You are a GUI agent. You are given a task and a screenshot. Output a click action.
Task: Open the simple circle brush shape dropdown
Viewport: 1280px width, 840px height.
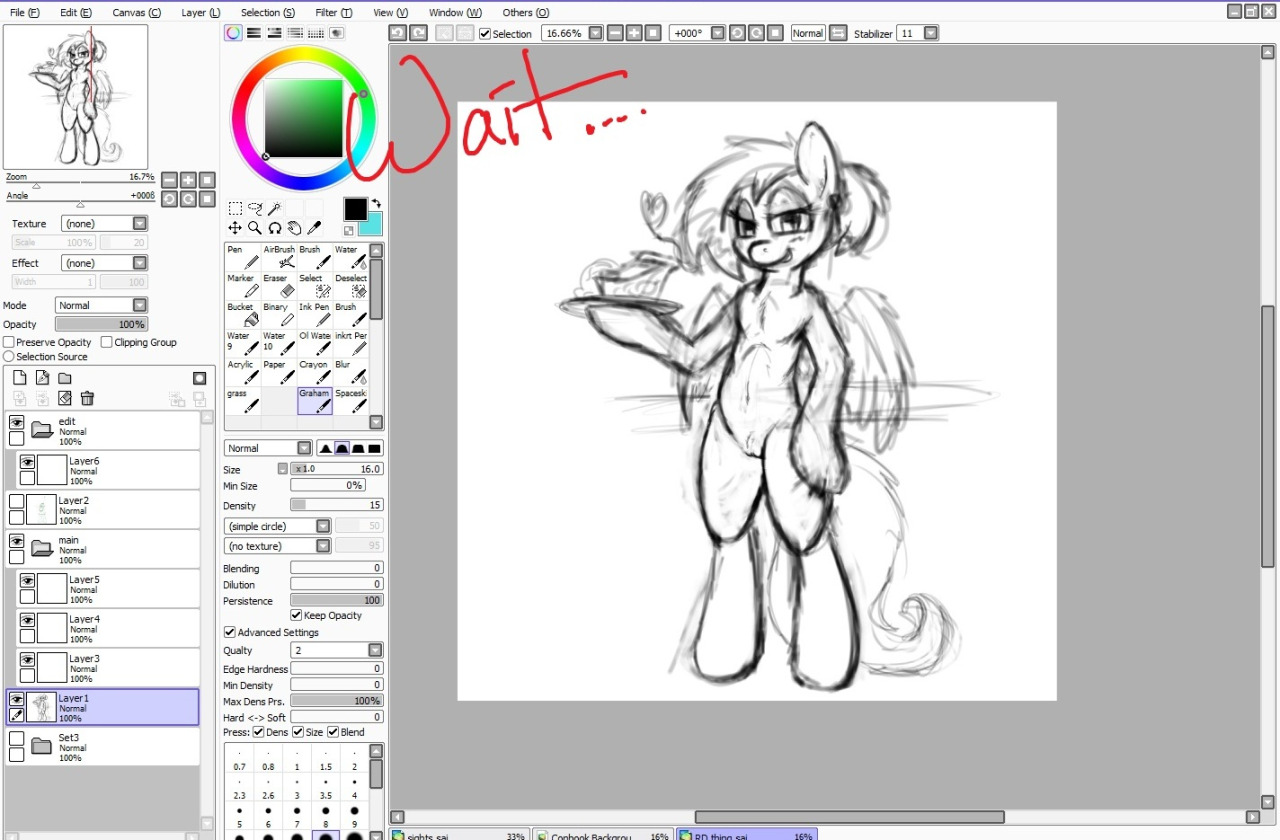(278, 526)
